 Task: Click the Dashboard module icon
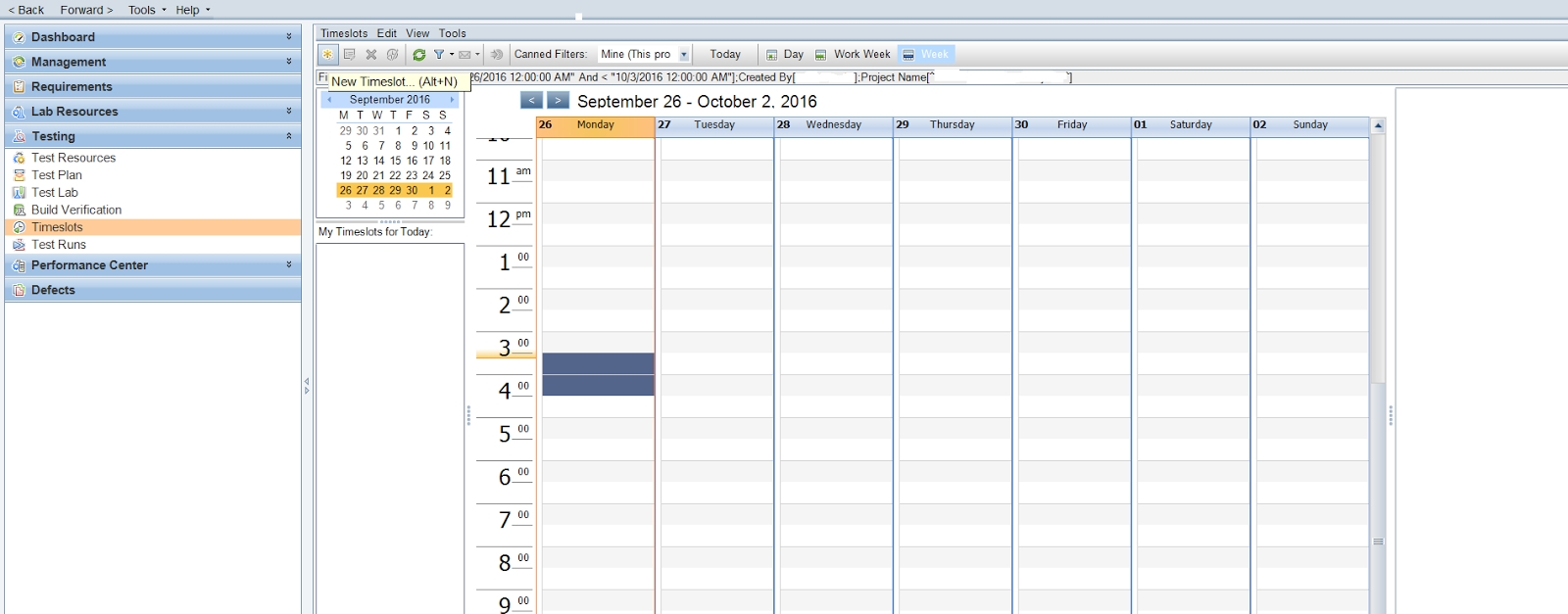point(19,37)
